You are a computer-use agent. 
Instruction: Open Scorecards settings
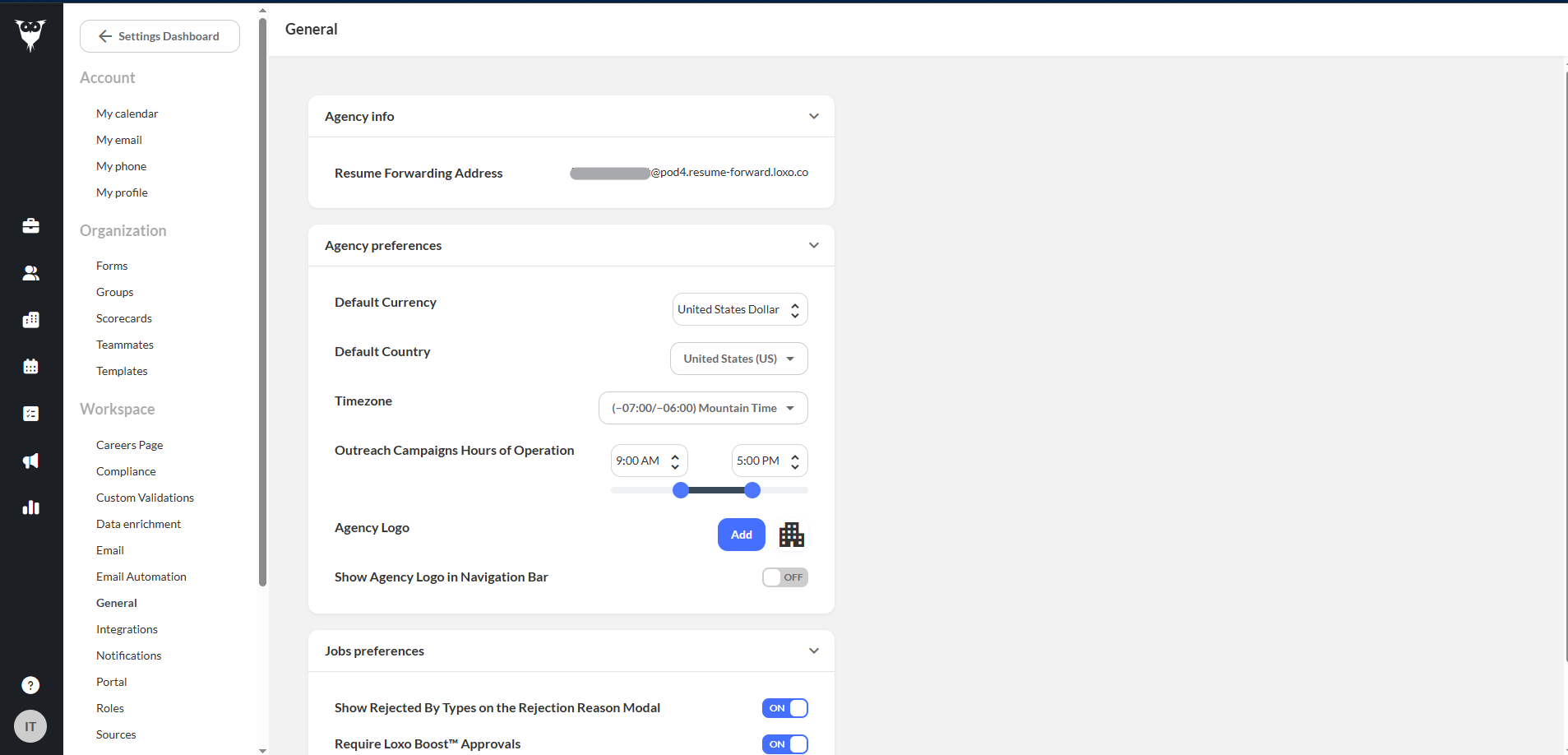(124, 318)
